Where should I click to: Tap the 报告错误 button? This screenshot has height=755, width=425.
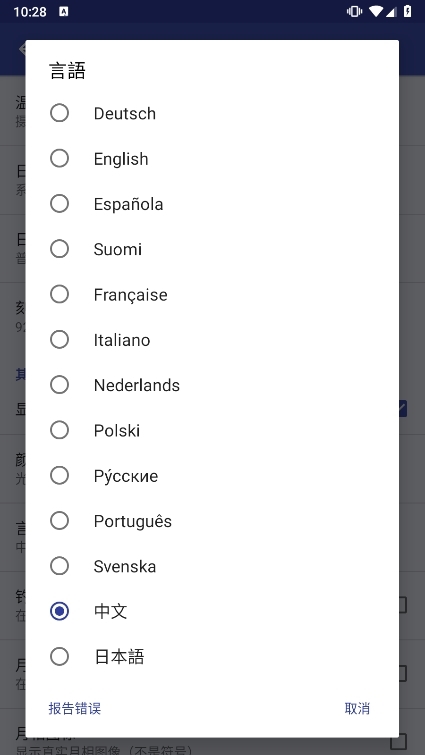75,708
